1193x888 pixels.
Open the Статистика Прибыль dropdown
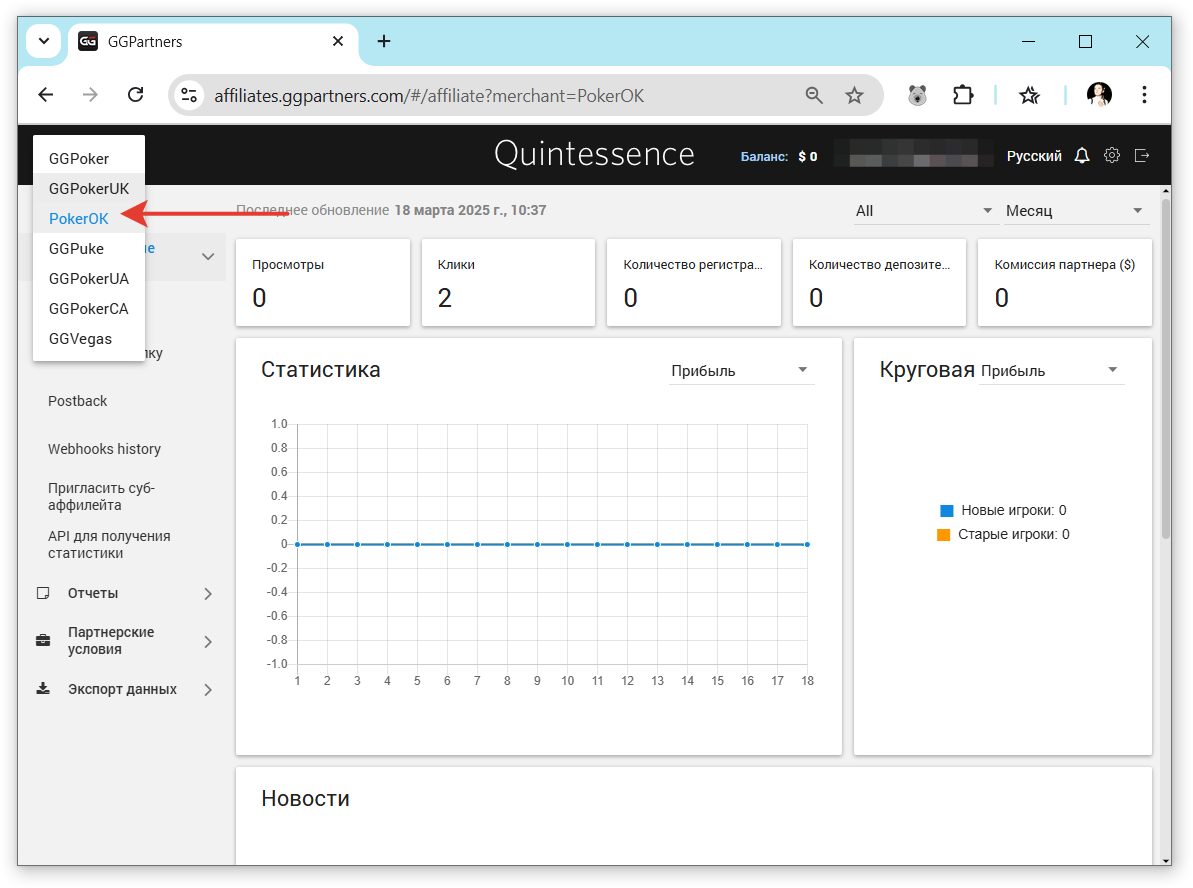point(740,371)
